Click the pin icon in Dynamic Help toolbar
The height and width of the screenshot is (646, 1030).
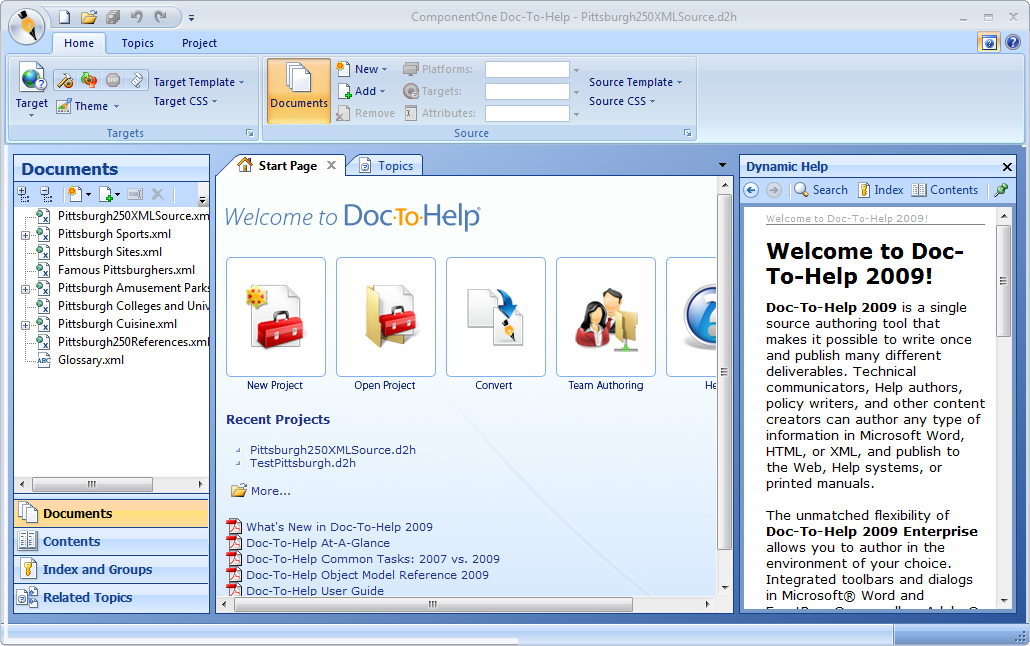pyautogui.click(x=1001, y=190)
